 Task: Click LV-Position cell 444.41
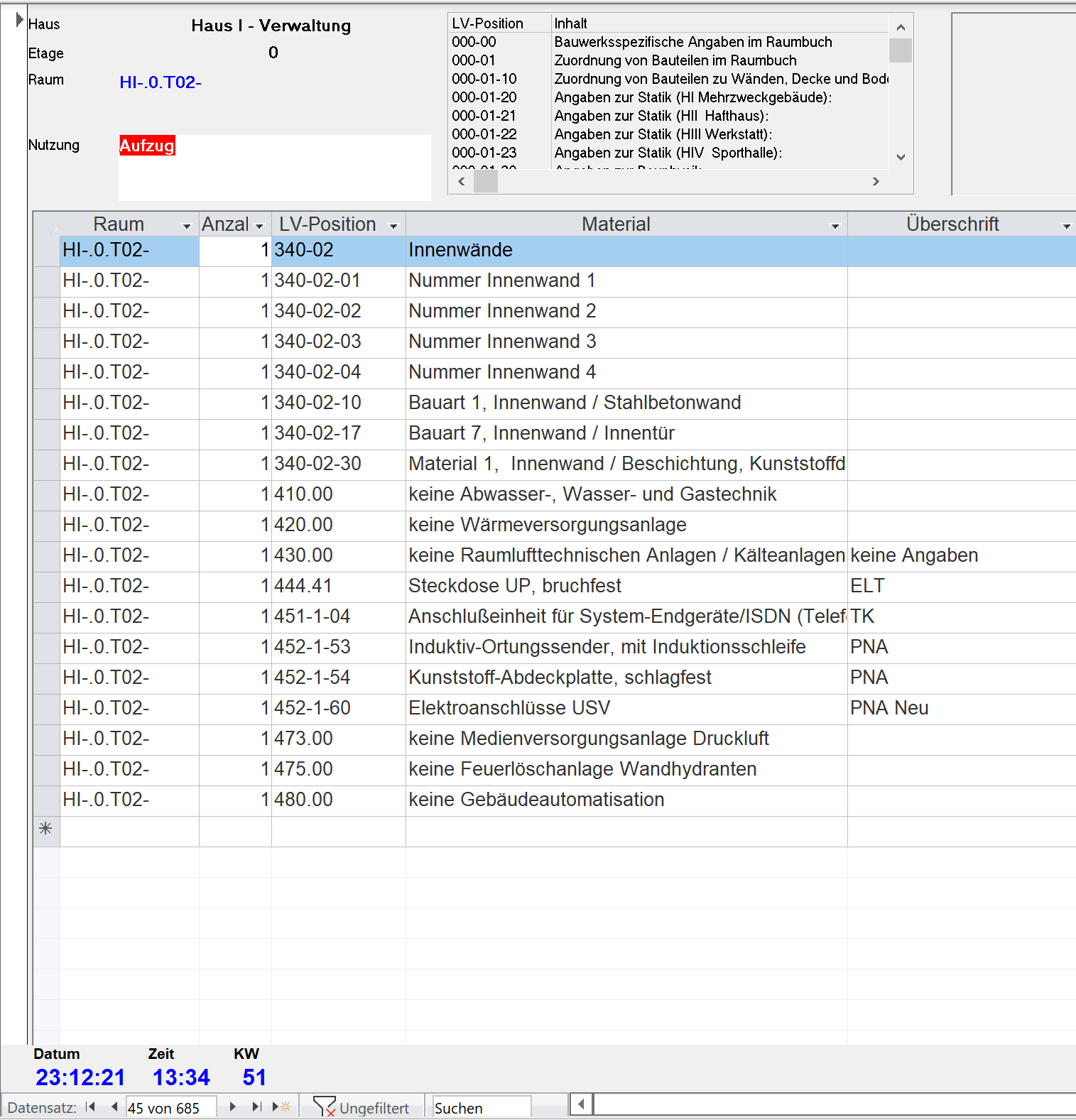point(338,586)
